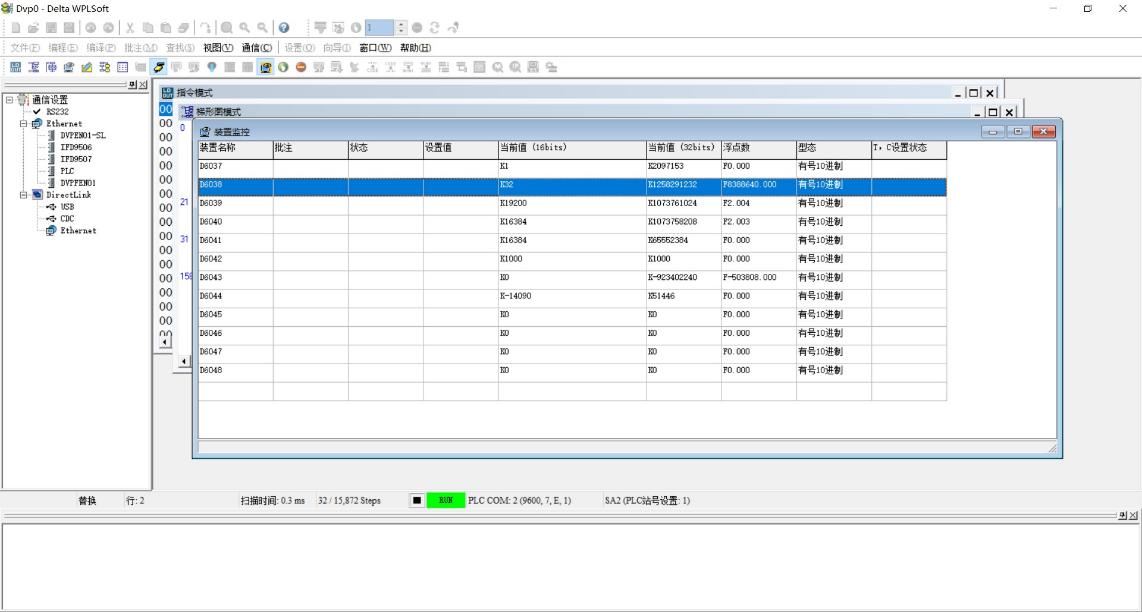Open the 通信(C) menu
The image size is (1142, 612).
pos(257,48)
